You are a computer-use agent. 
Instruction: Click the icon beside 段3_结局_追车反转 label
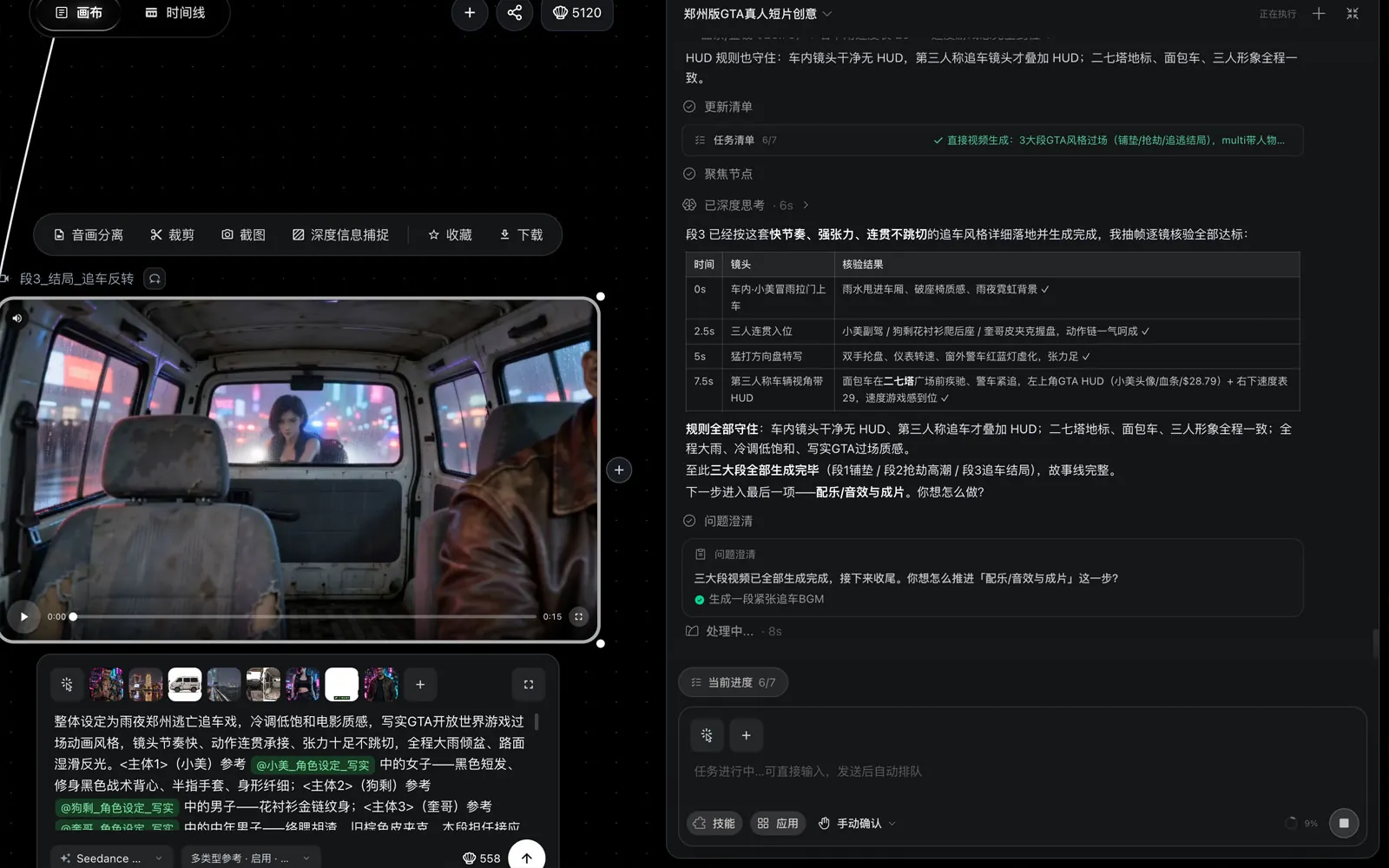tap(155, 279)
